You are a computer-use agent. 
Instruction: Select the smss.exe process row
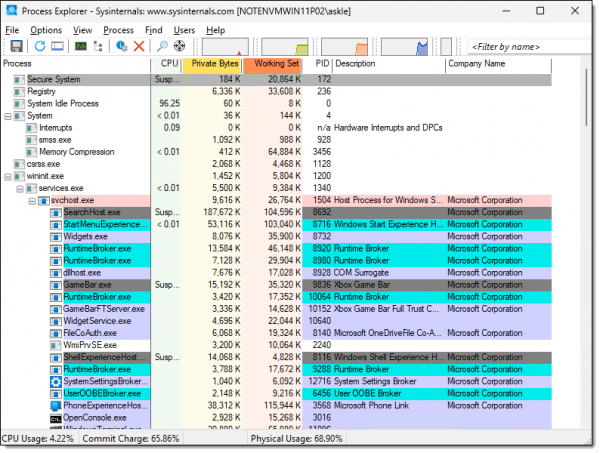(x=276, y=140)
